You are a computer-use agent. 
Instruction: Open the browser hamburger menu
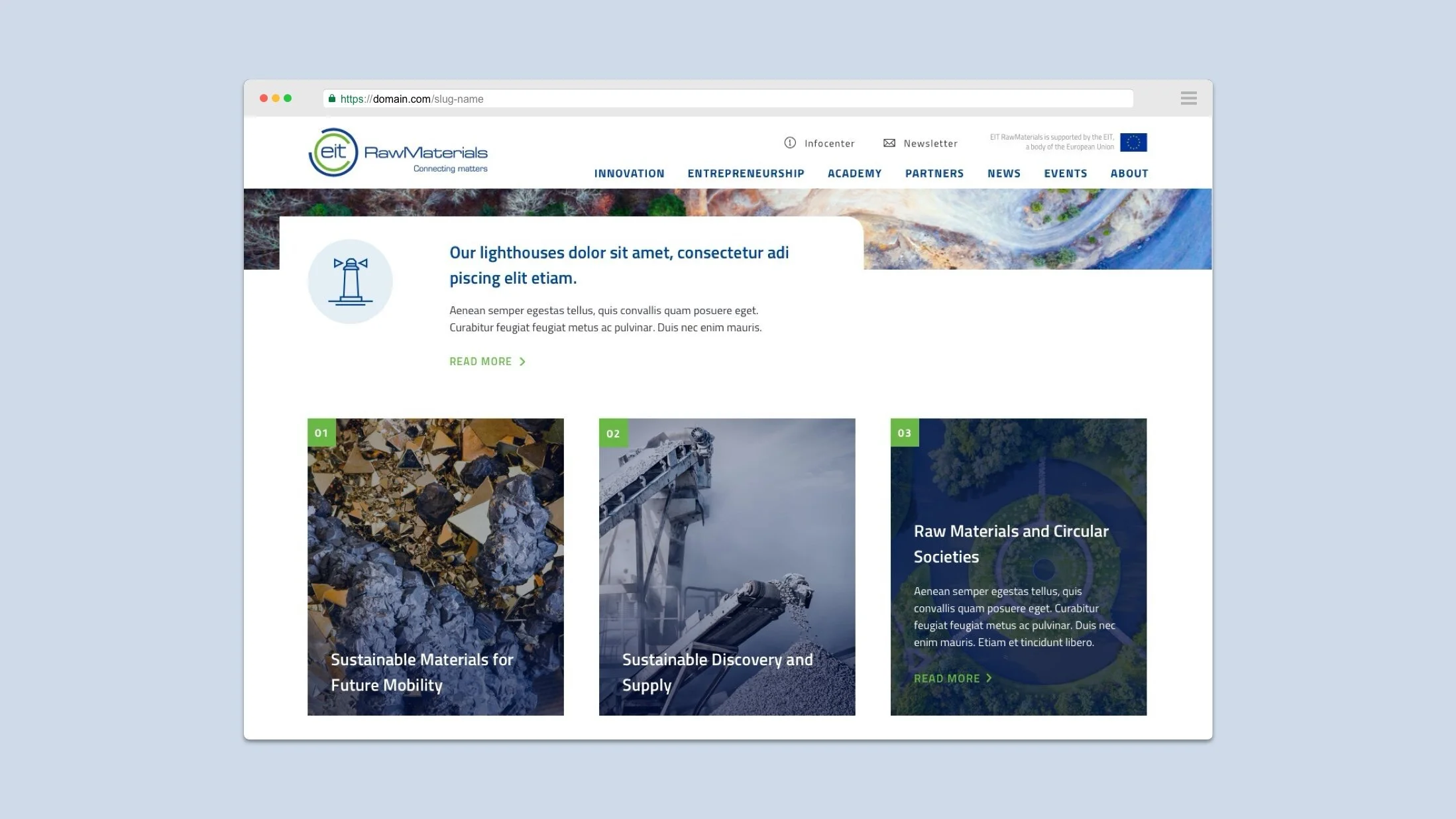[x=1188, y=99]
